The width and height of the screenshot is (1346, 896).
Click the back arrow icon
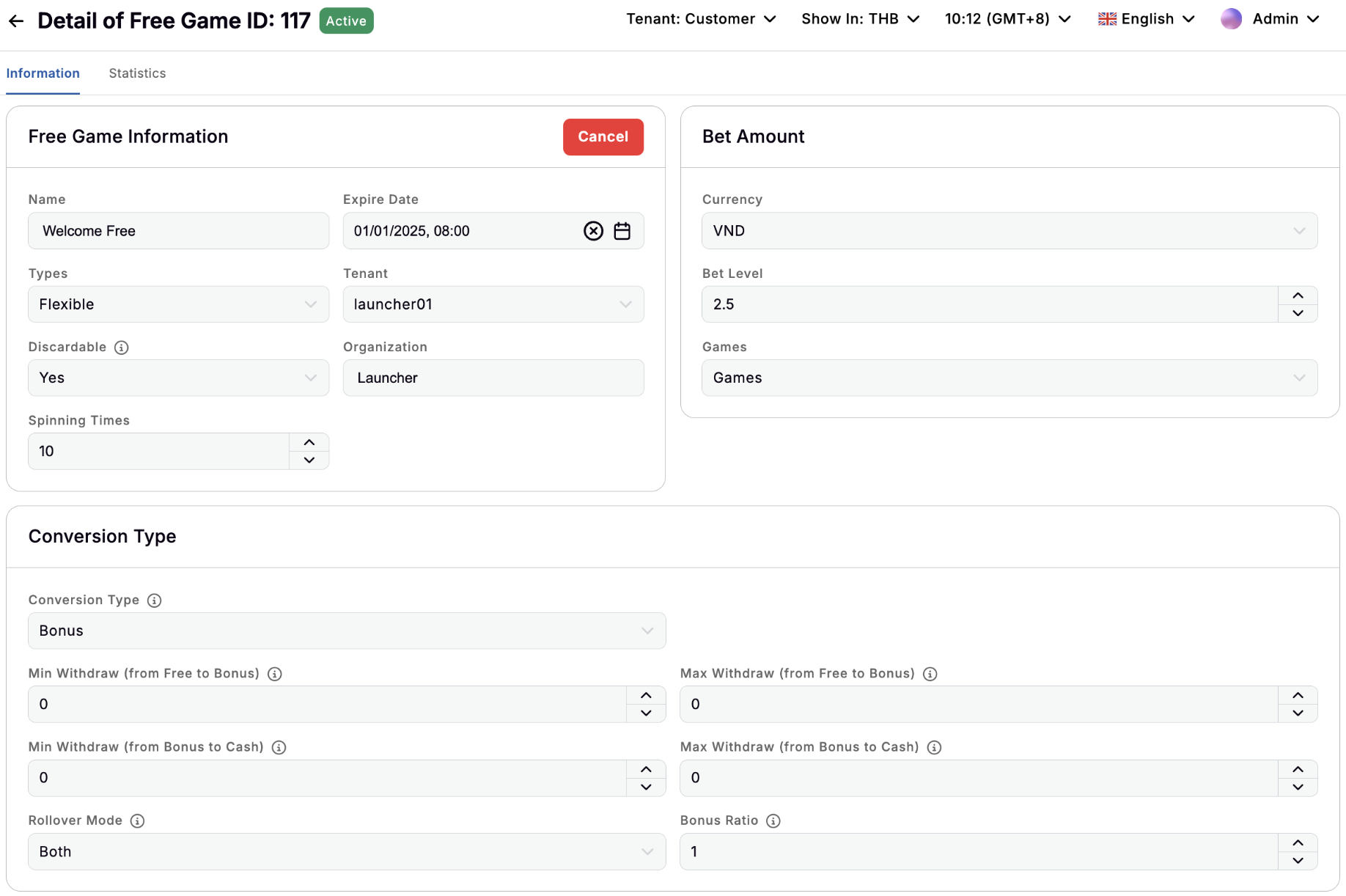tap(16, 21)
